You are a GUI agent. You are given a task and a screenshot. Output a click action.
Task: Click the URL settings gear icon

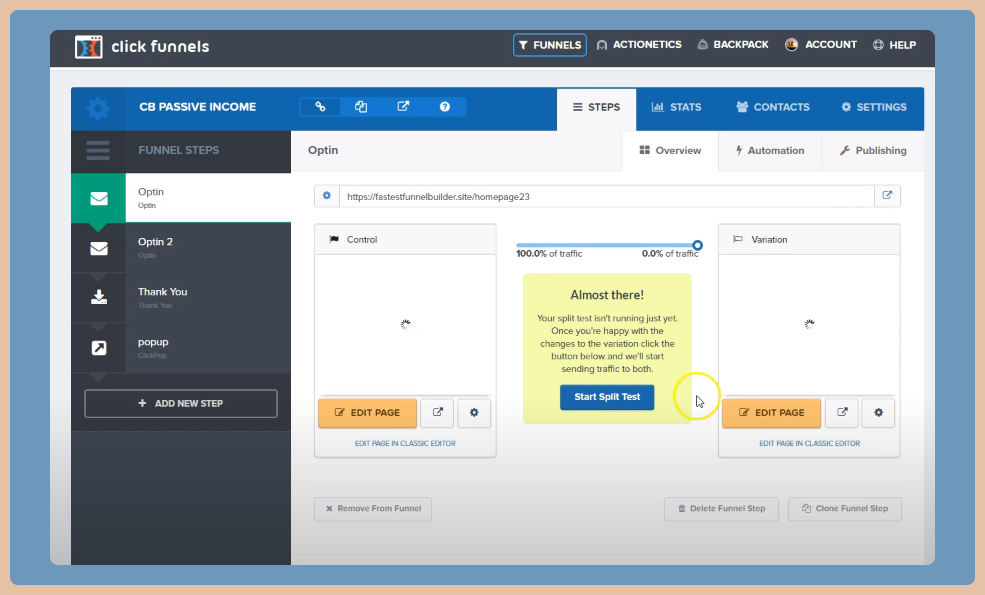(327, 196)
